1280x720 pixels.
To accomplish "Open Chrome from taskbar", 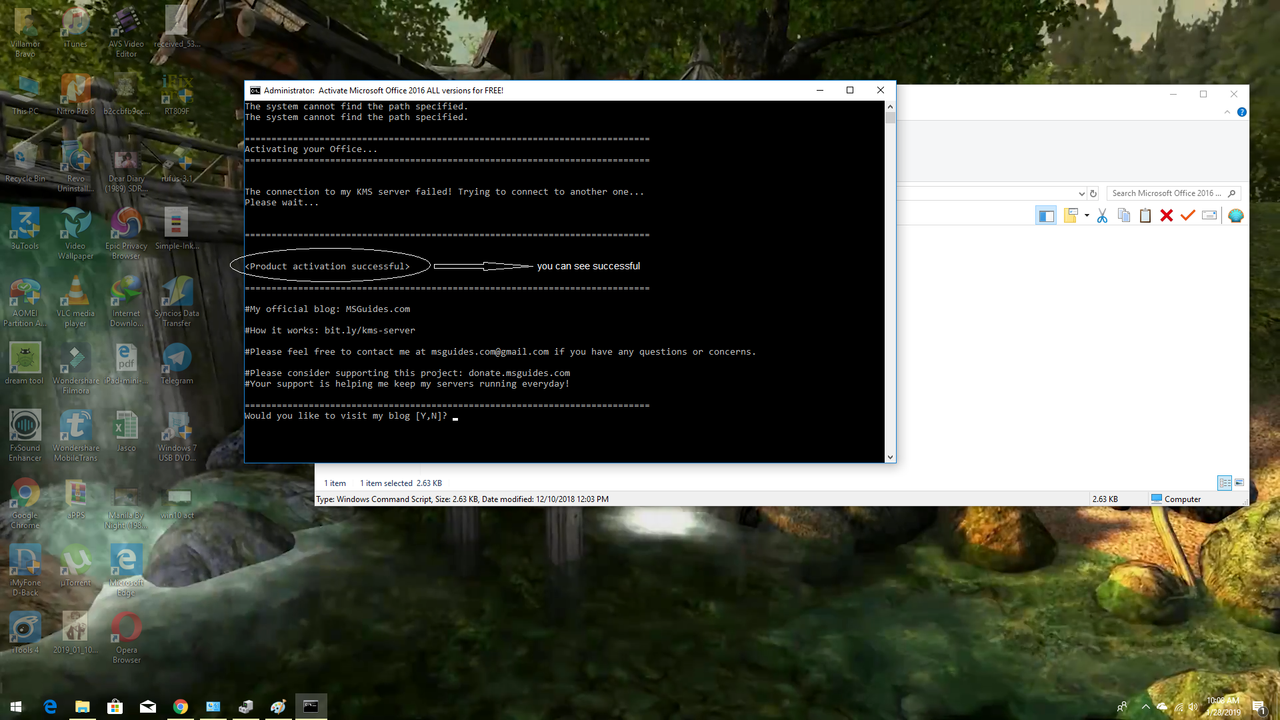I will (180, 706).
